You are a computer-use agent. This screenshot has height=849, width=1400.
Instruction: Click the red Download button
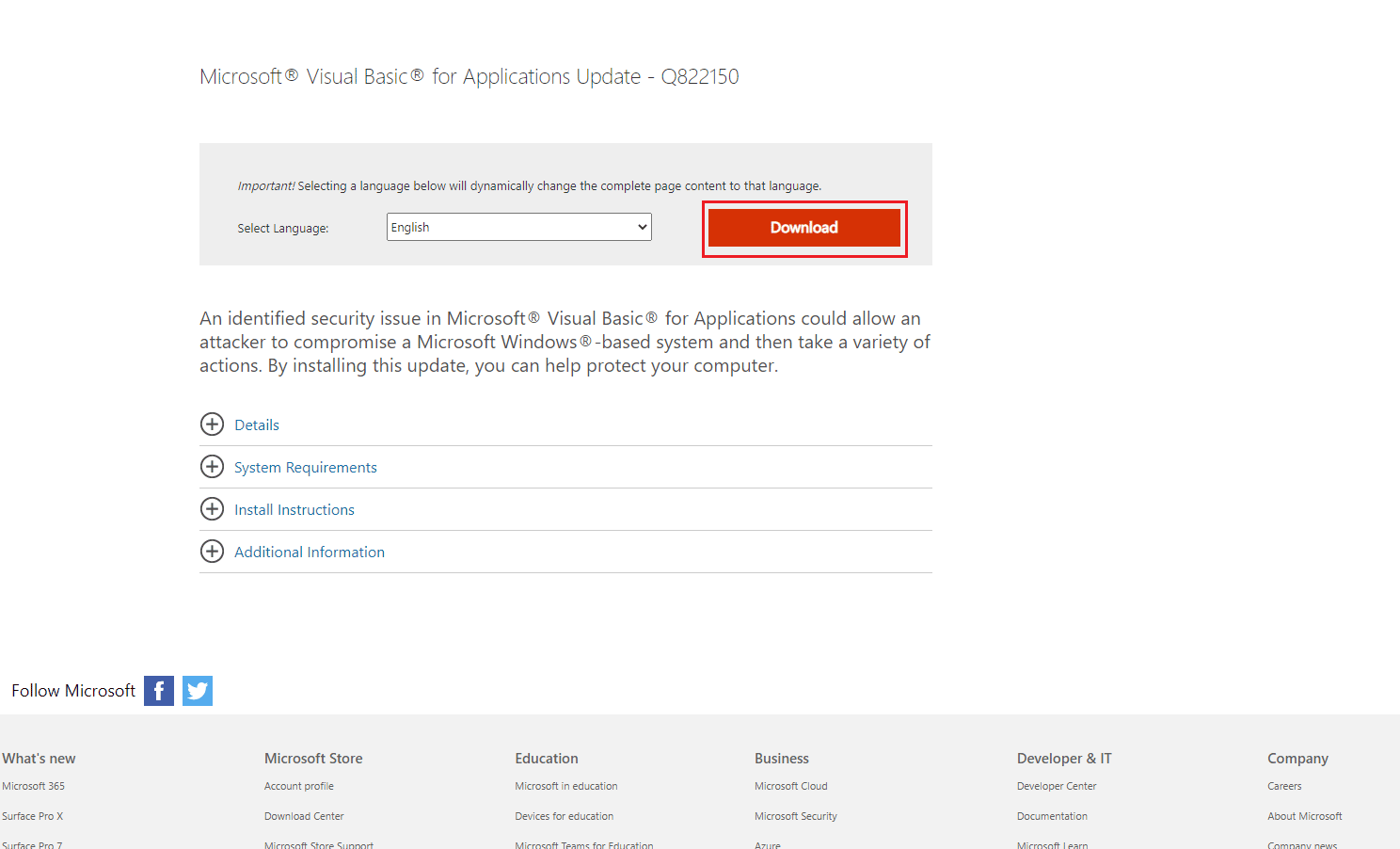tap(804, 228)
